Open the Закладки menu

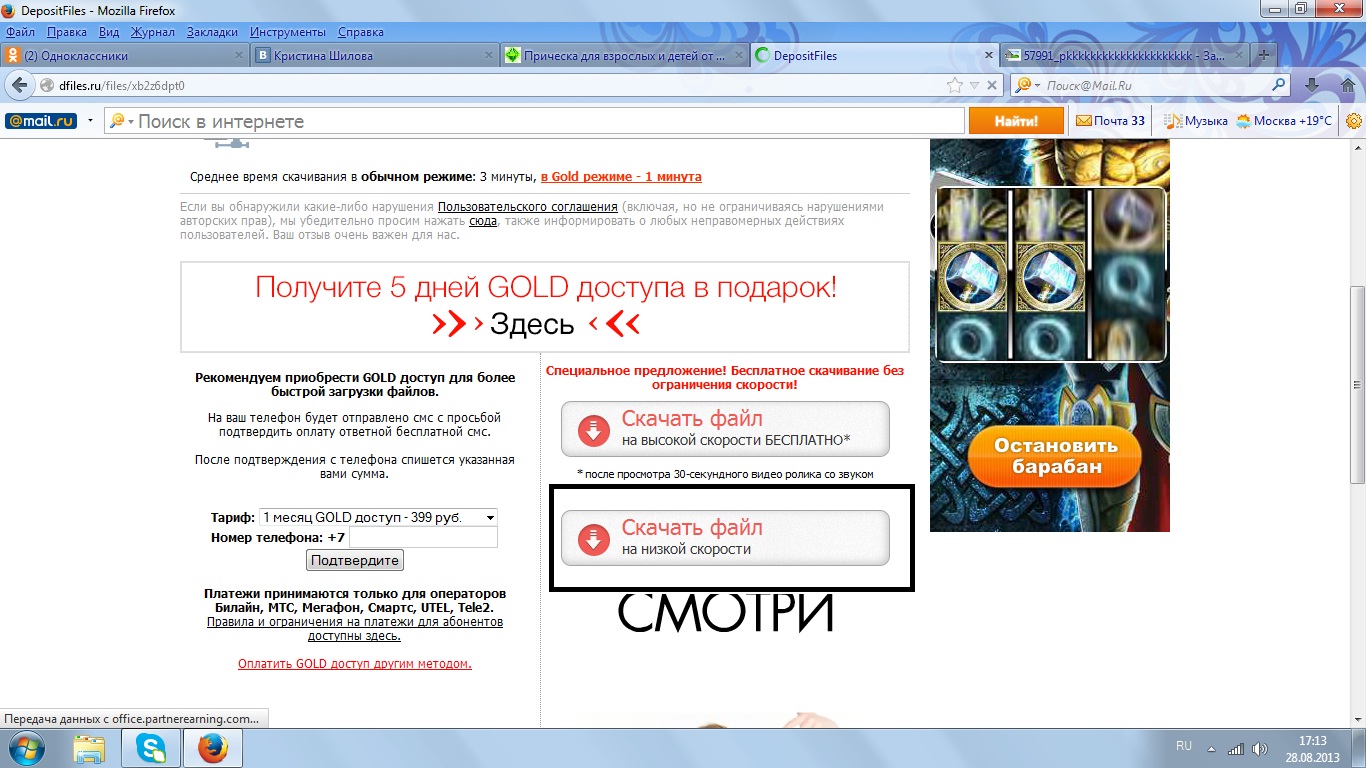(x=212, y=32)
